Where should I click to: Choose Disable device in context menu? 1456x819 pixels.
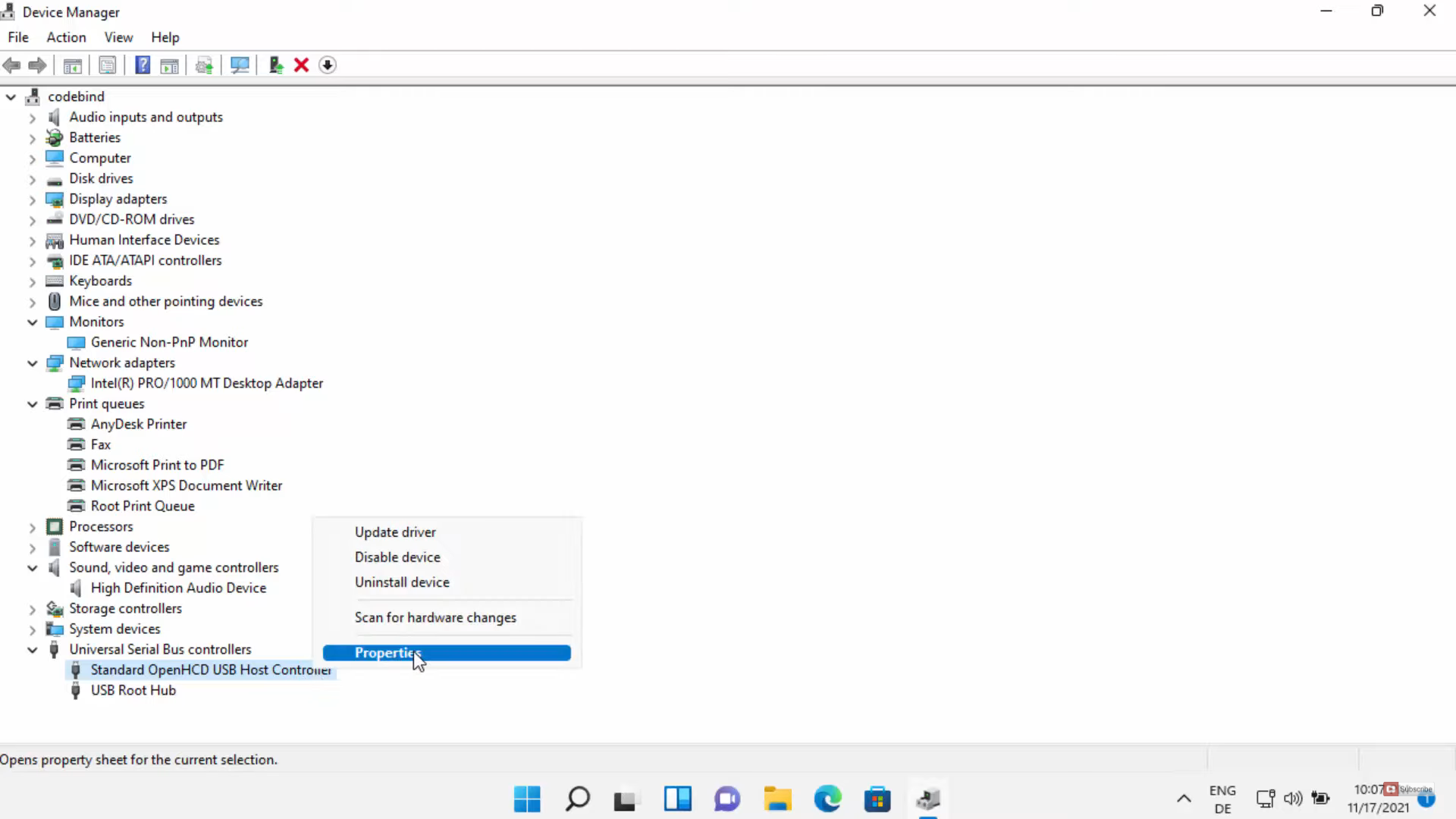(x=447, y=557)
